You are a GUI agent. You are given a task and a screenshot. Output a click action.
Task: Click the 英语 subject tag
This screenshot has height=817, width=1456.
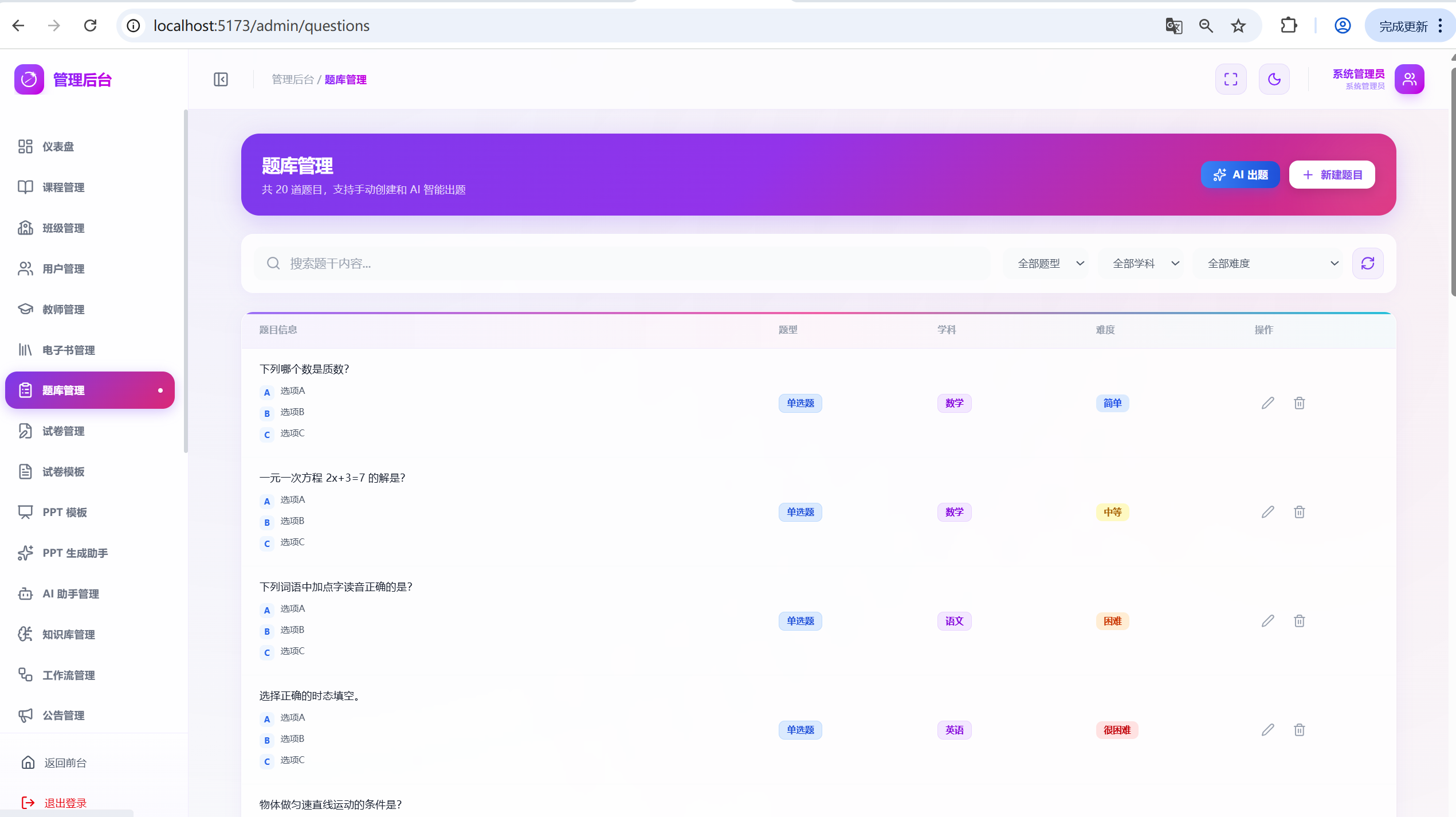[x=954, y=730]
